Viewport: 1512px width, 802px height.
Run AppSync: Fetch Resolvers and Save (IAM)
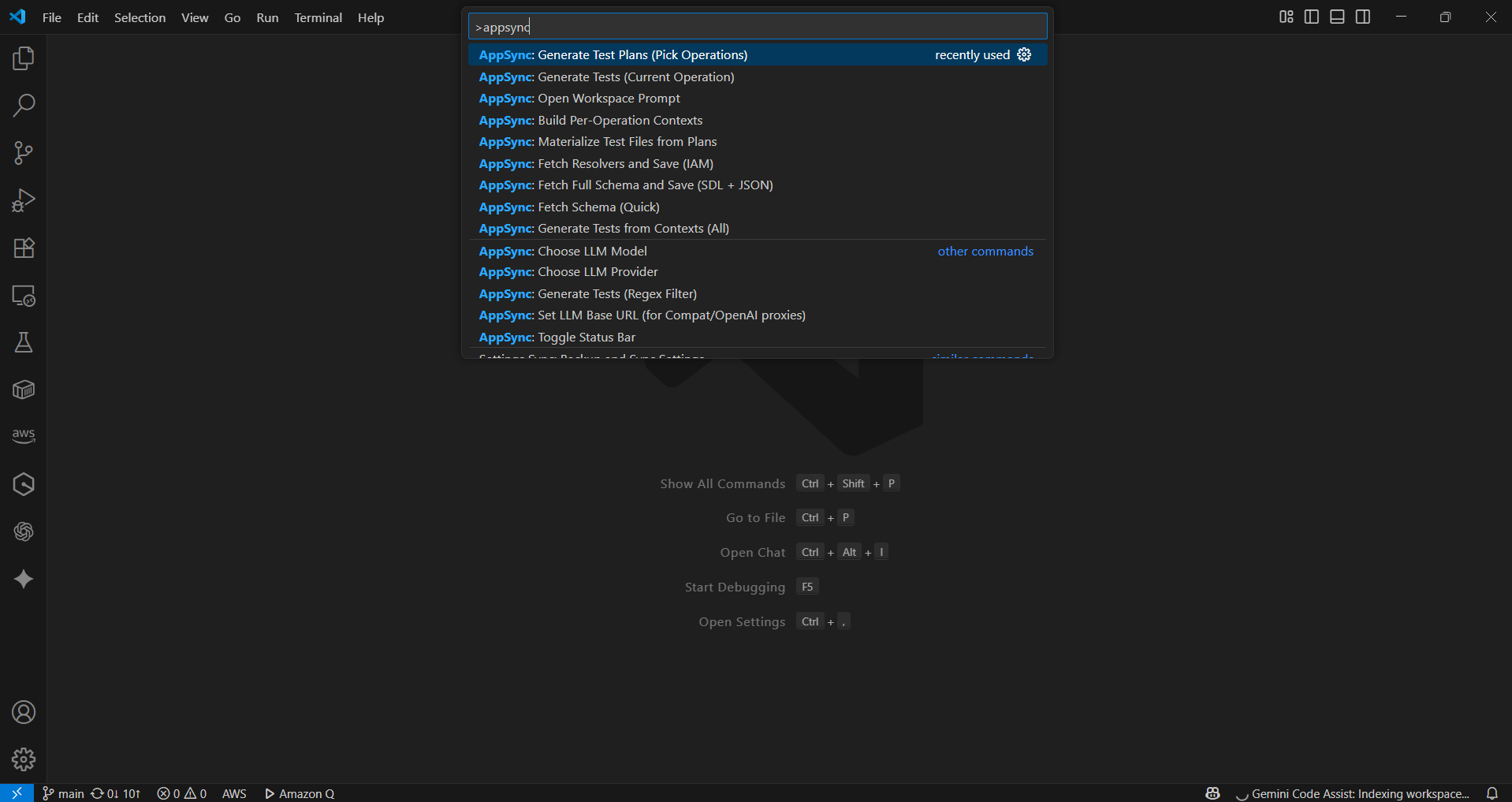[758, 163]
